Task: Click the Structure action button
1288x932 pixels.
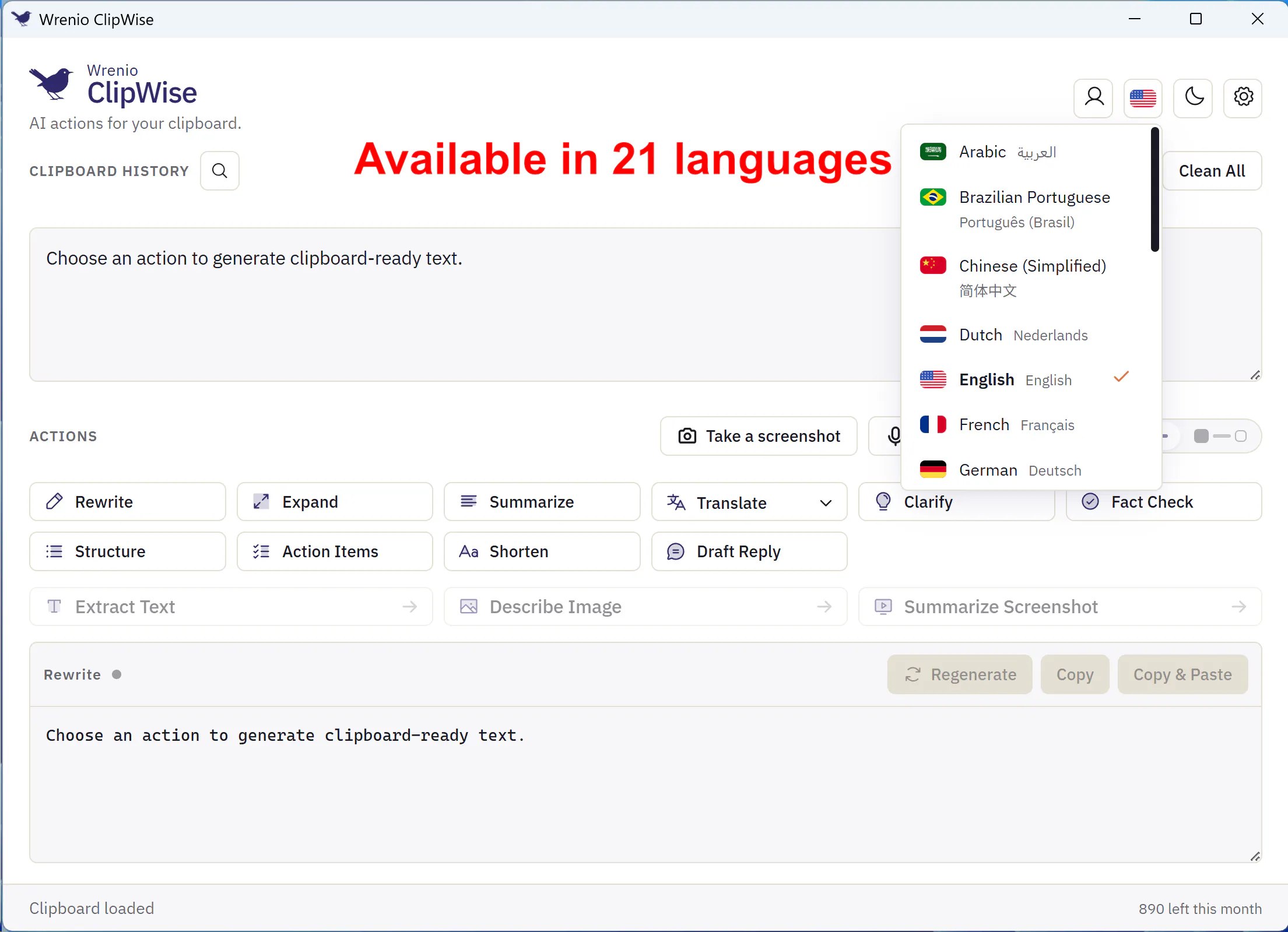Action: (128, 551)
